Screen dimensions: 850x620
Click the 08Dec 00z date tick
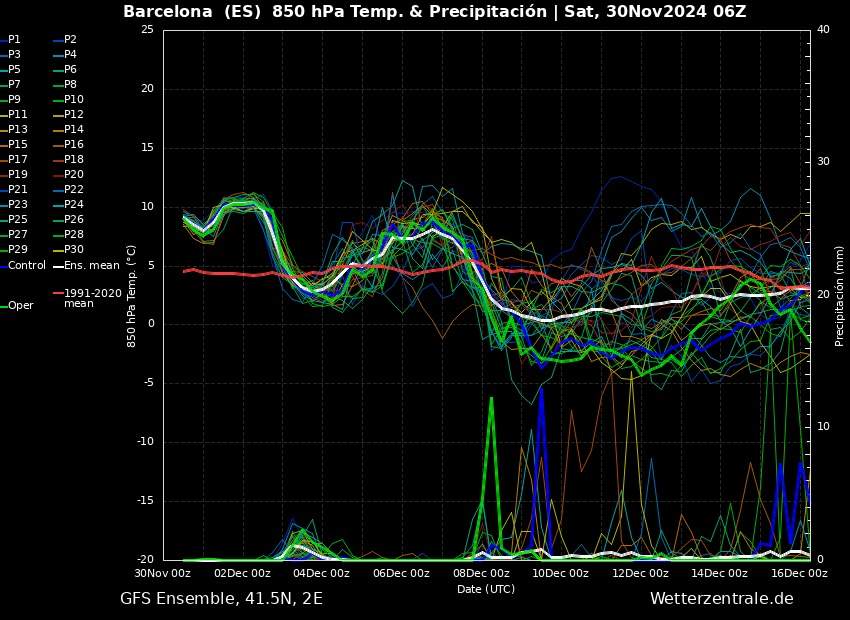(481, 573)
